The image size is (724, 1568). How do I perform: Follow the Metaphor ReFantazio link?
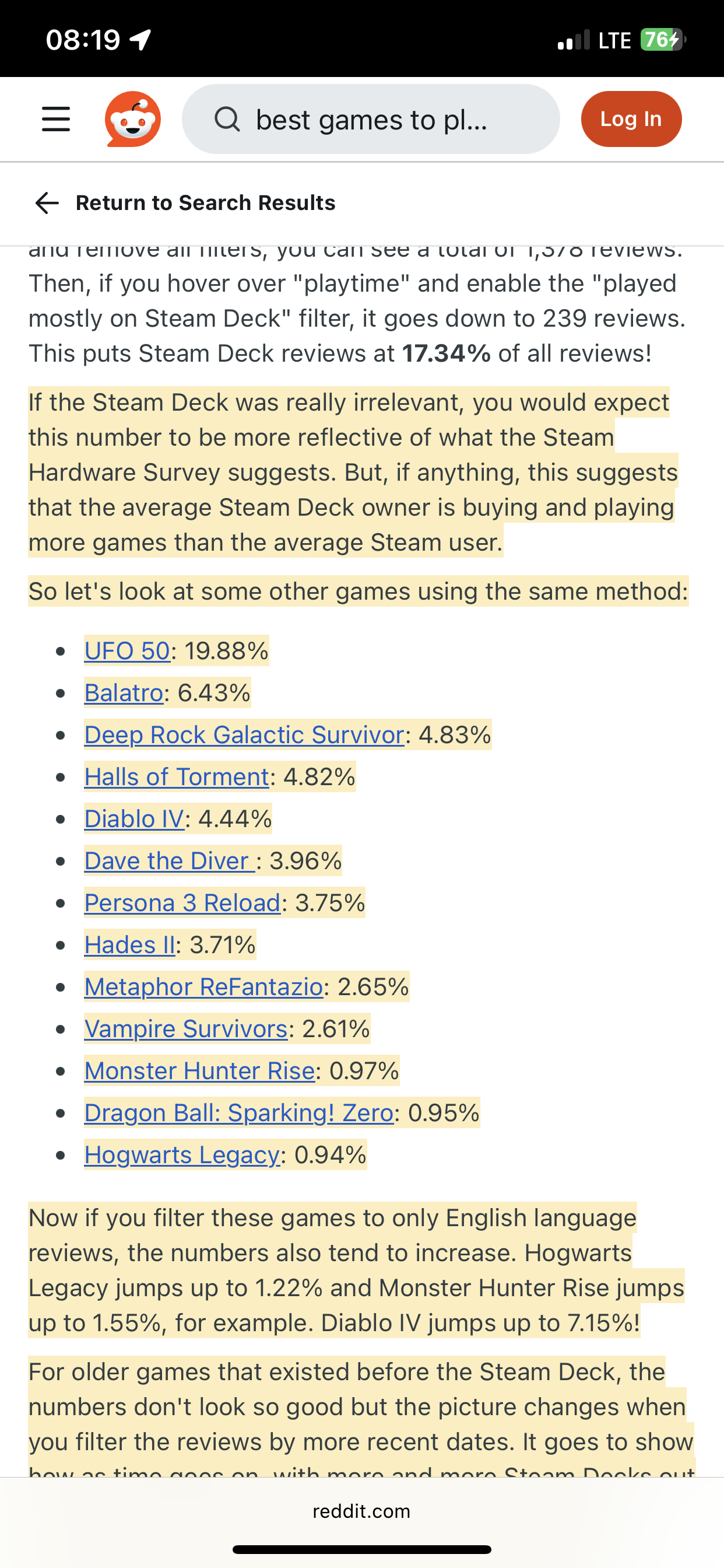[x=203, y=986]
